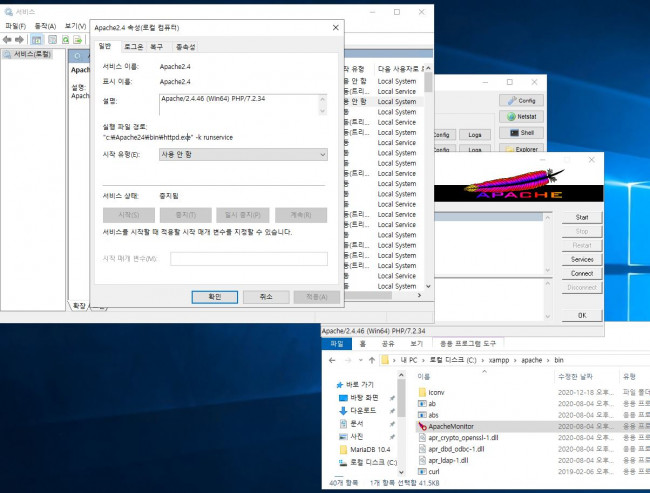
Task: Click the back arrow in Services toolbar
Action: 7,40
